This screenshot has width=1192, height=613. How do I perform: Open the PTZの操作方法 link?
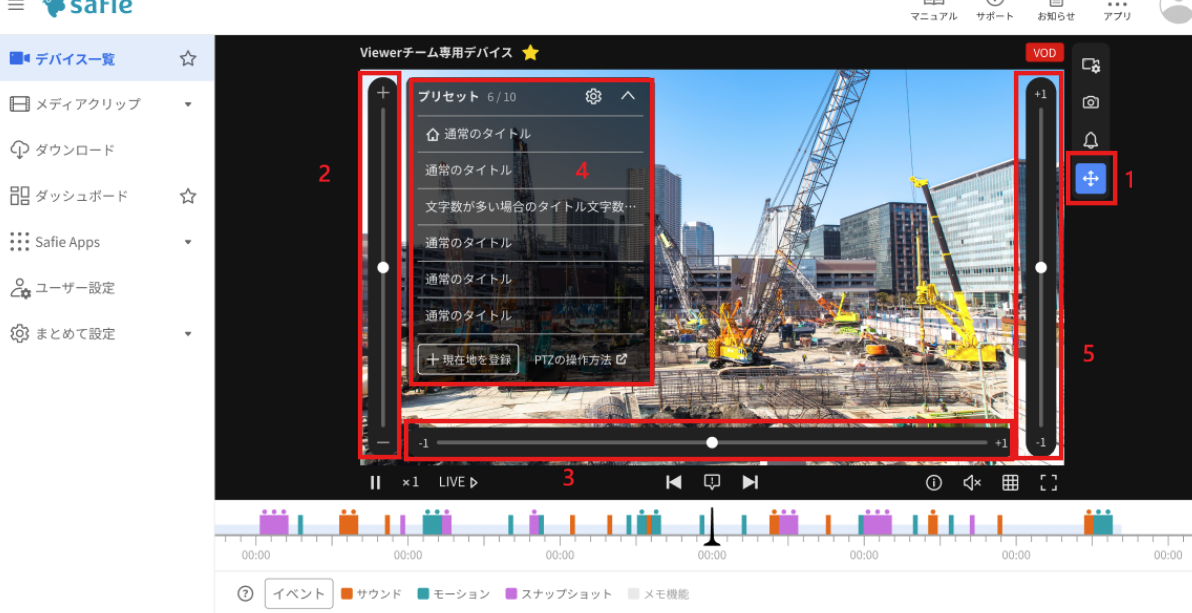click(580, 359)
